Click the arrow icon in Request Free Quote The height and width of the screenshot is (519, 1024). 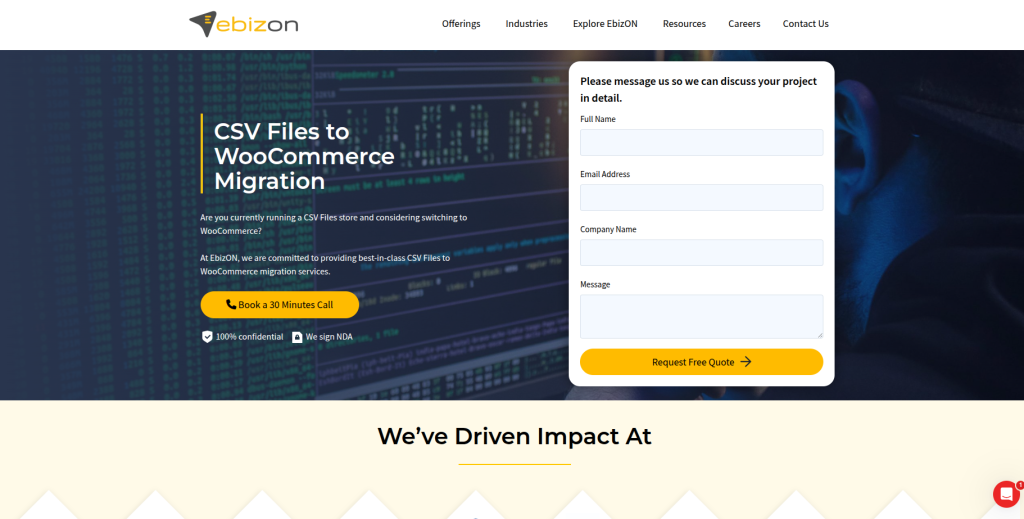click(x=746, y=362)
